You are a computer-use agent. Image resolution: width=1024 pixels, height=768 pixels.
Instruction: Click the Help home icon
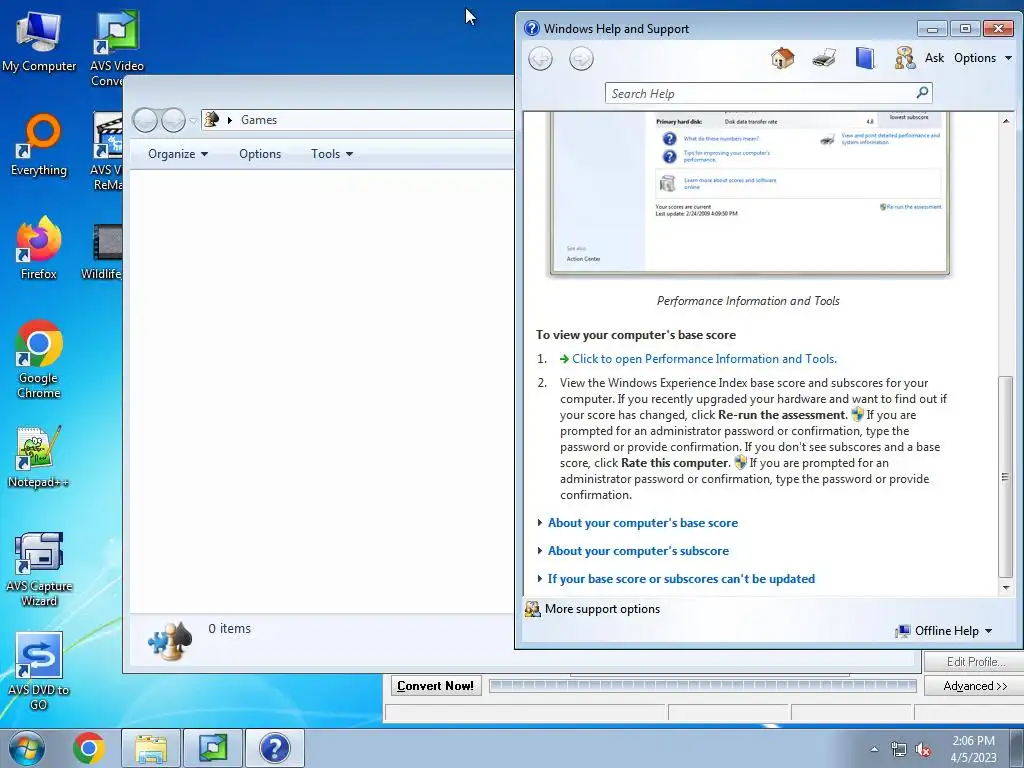click(x=782, y=58)
